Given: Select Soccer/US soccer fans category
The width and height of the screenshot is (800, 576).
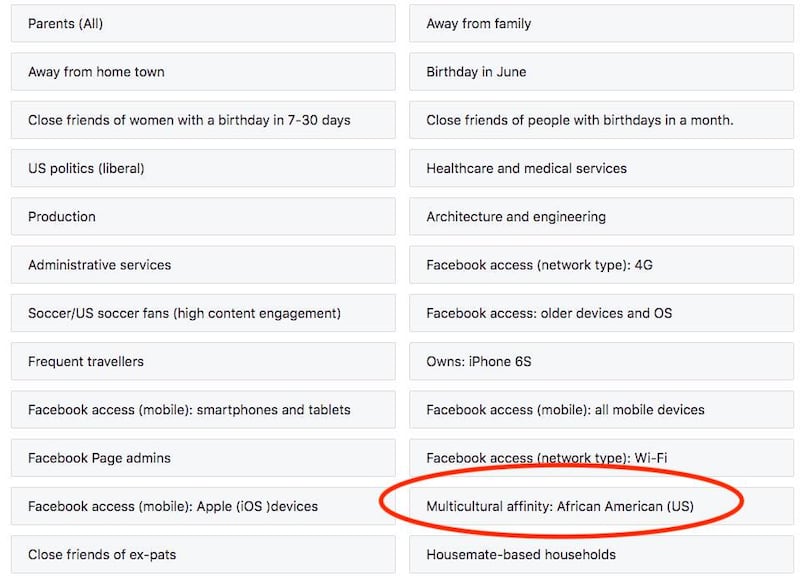Looking at the screenshot, I should 203,313.
